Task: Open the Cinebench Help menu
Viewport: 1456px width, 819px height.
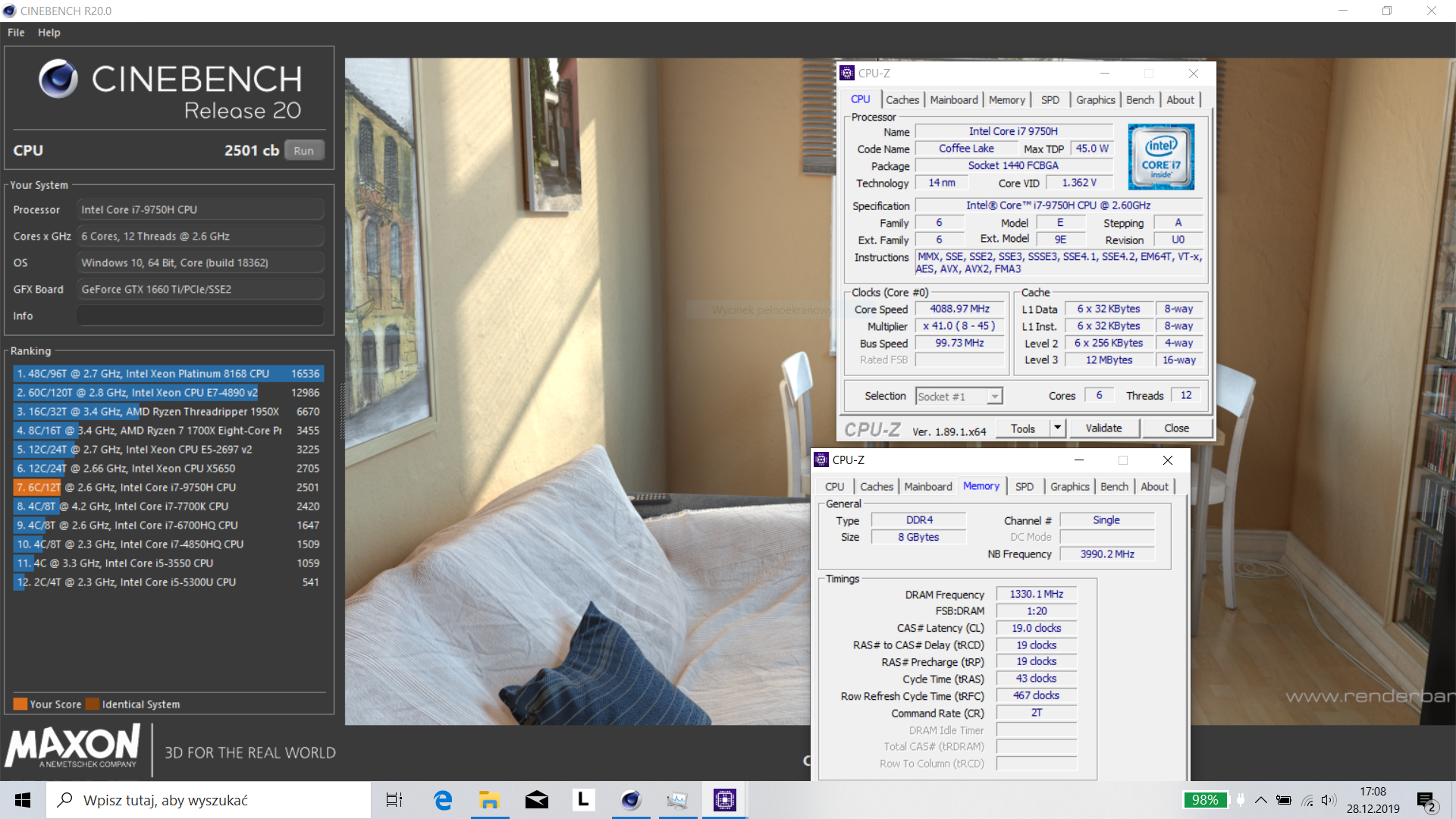Action: pyautogui.click(x=49, y=33)
